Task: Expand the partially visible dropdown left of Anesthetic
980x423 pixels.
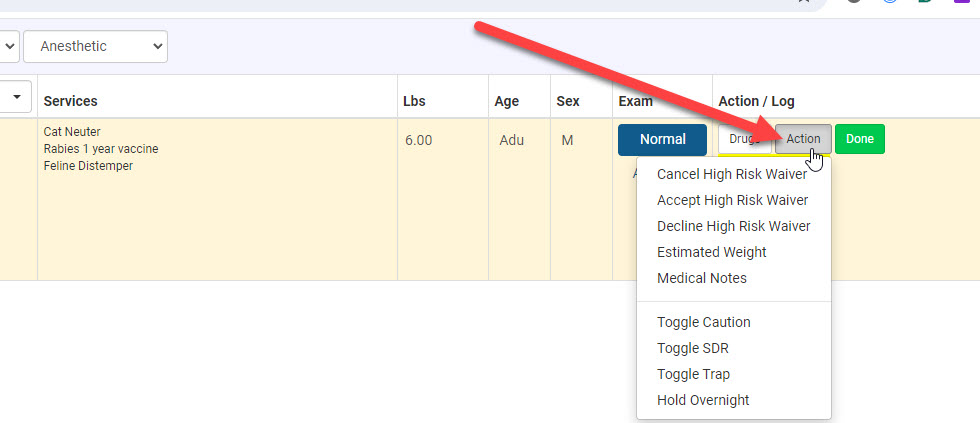Action: point(9,46)
